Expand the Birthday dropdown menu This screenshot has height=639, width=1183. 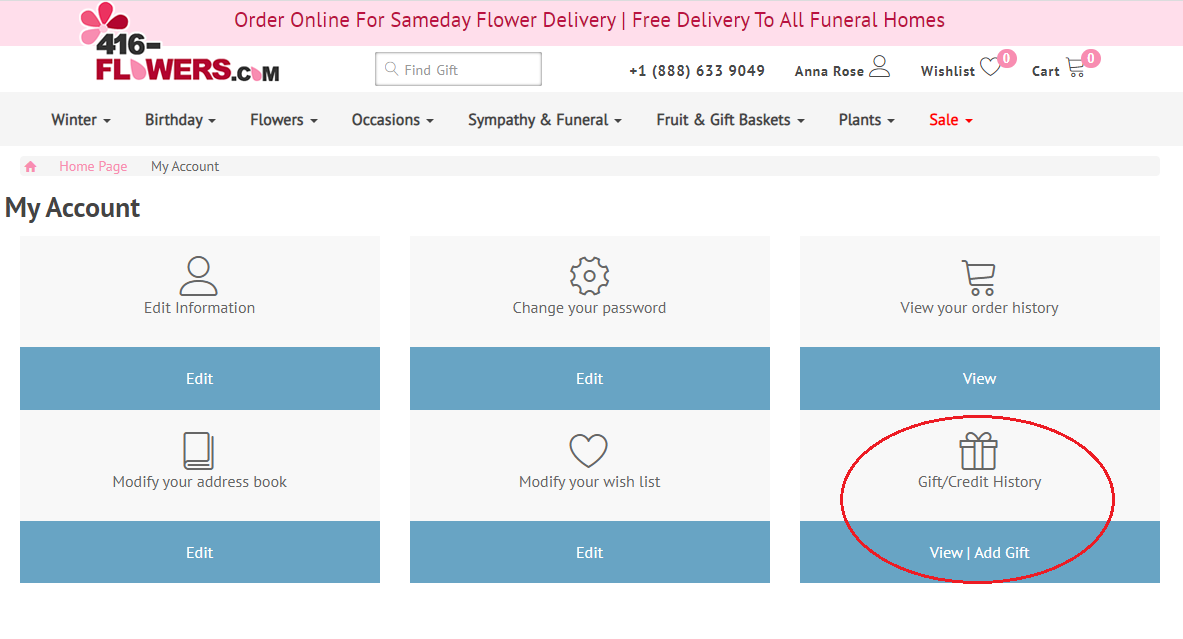coord(180,120)
